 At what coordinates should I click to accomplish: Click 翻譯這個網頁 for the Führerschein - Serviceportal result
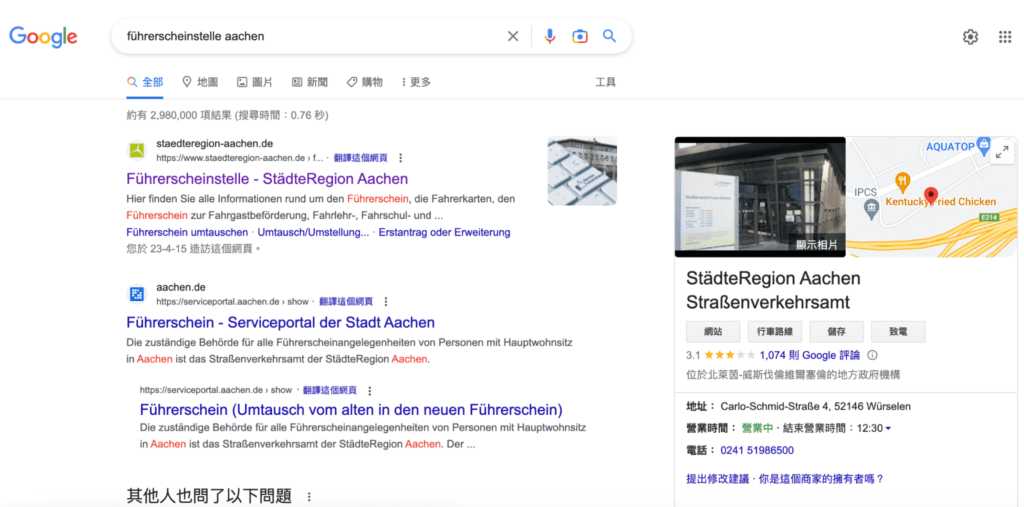coord(346,302)
